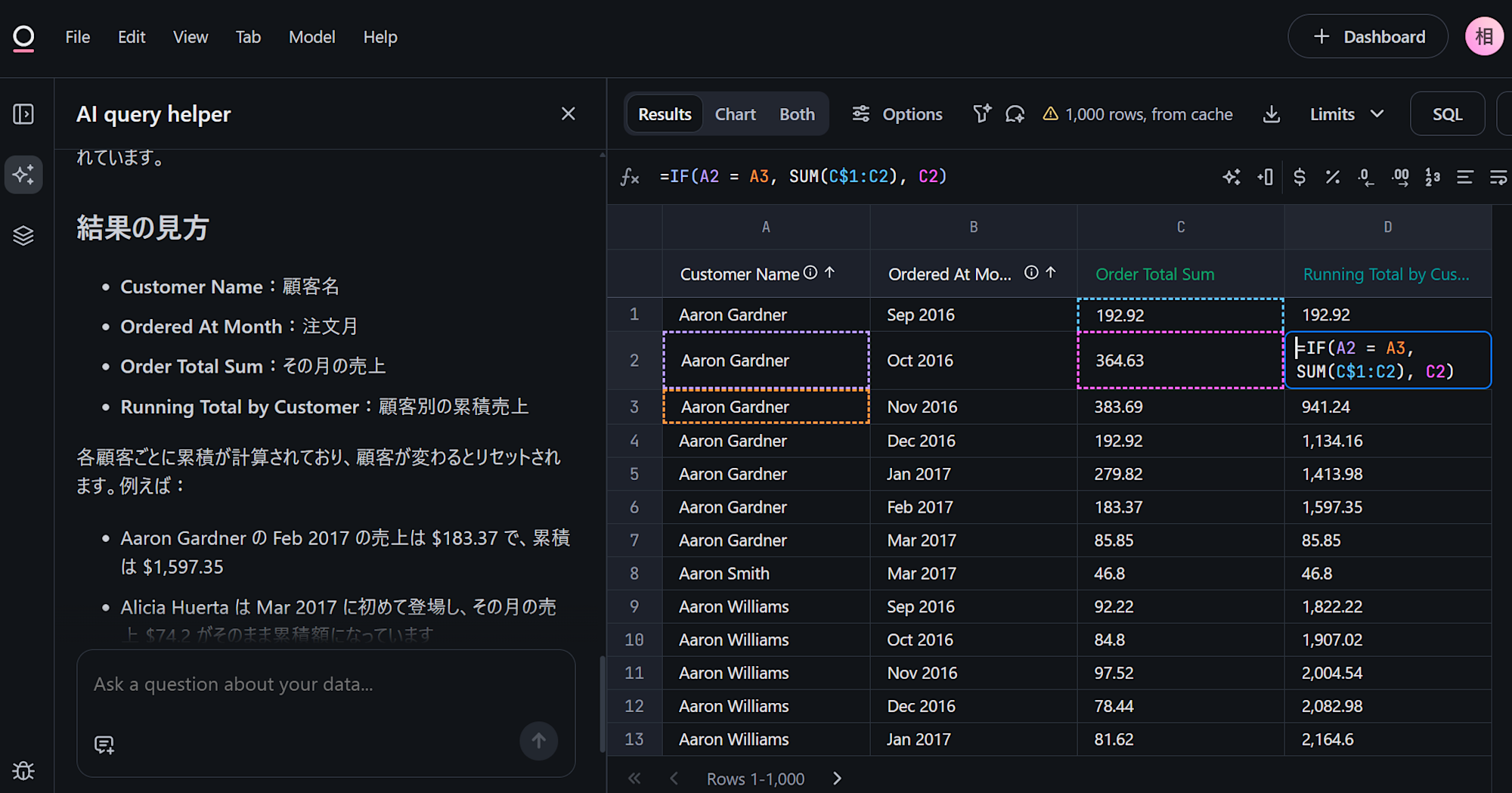
Task: Switch to the Chart tab
Action: [735, 114]
